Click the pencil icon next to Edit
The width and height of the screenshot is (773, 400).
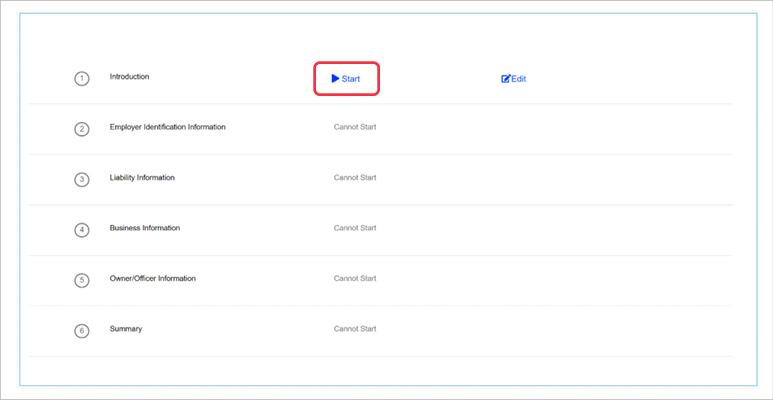(x=506, y=79)
